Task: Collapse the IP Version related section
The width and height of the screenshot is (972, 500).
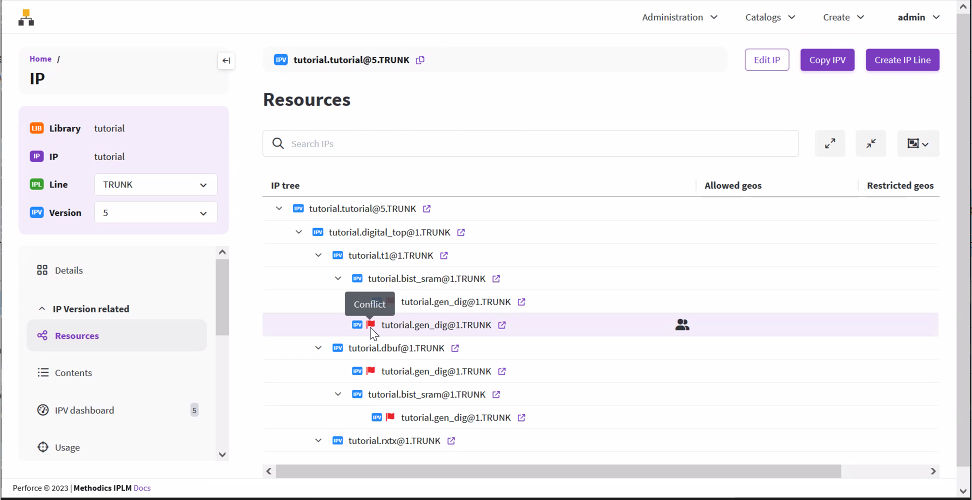Action: coord(42,309)
